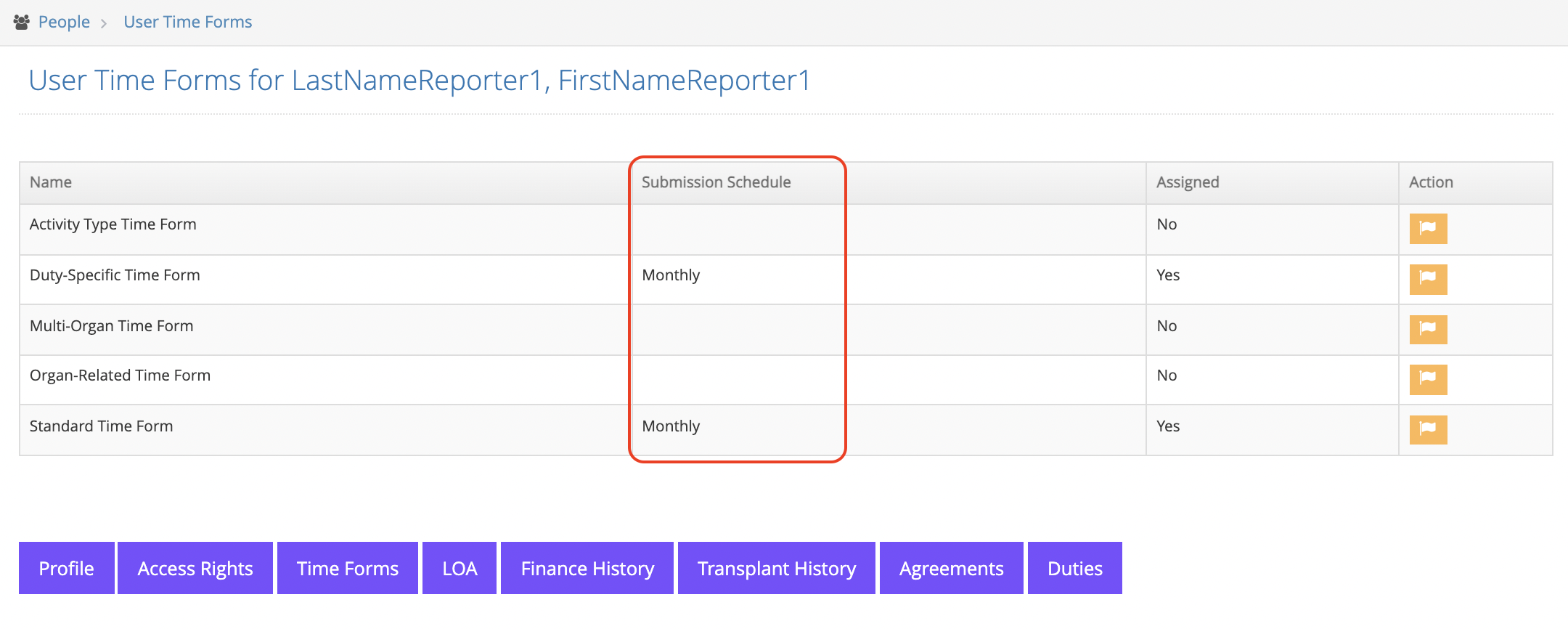Click the flag icon for Organ-Related Time Form
Viewport: 1568px width, 629px height.
1428,380
